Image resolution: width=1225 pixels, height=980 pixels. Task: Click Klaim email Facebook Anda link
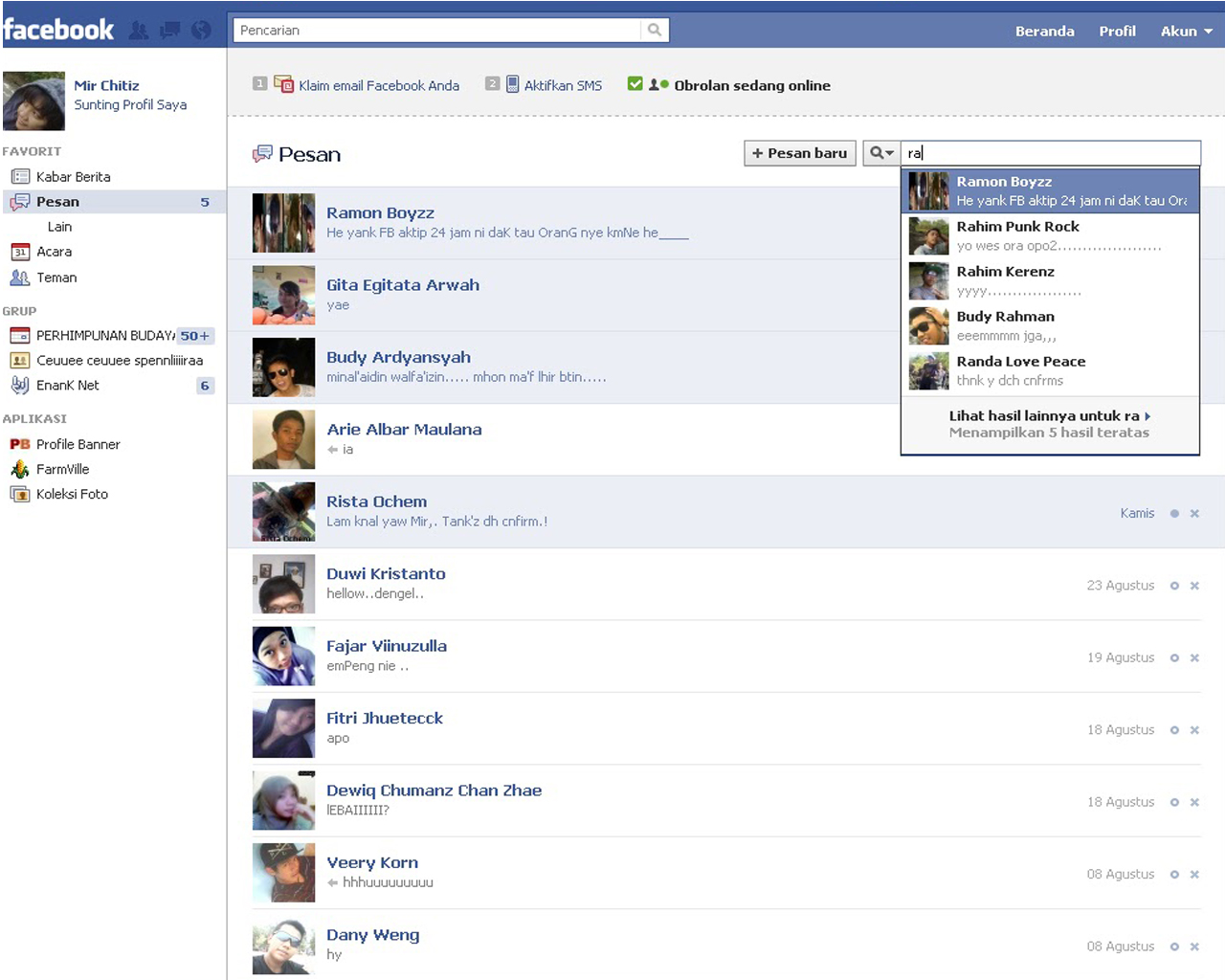tap(379, 85)
